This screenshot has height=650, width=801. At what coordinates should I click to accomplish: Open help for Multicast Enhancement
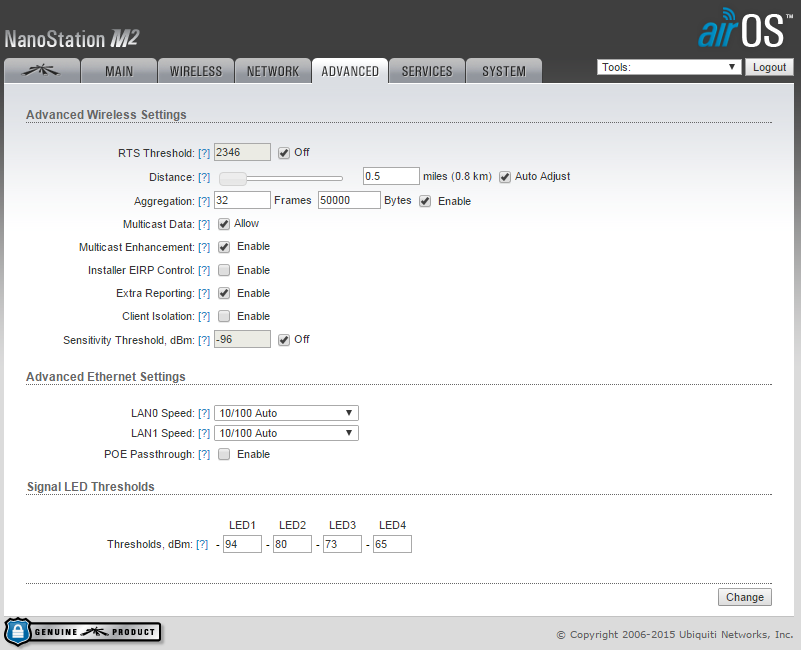coord(204,247)
